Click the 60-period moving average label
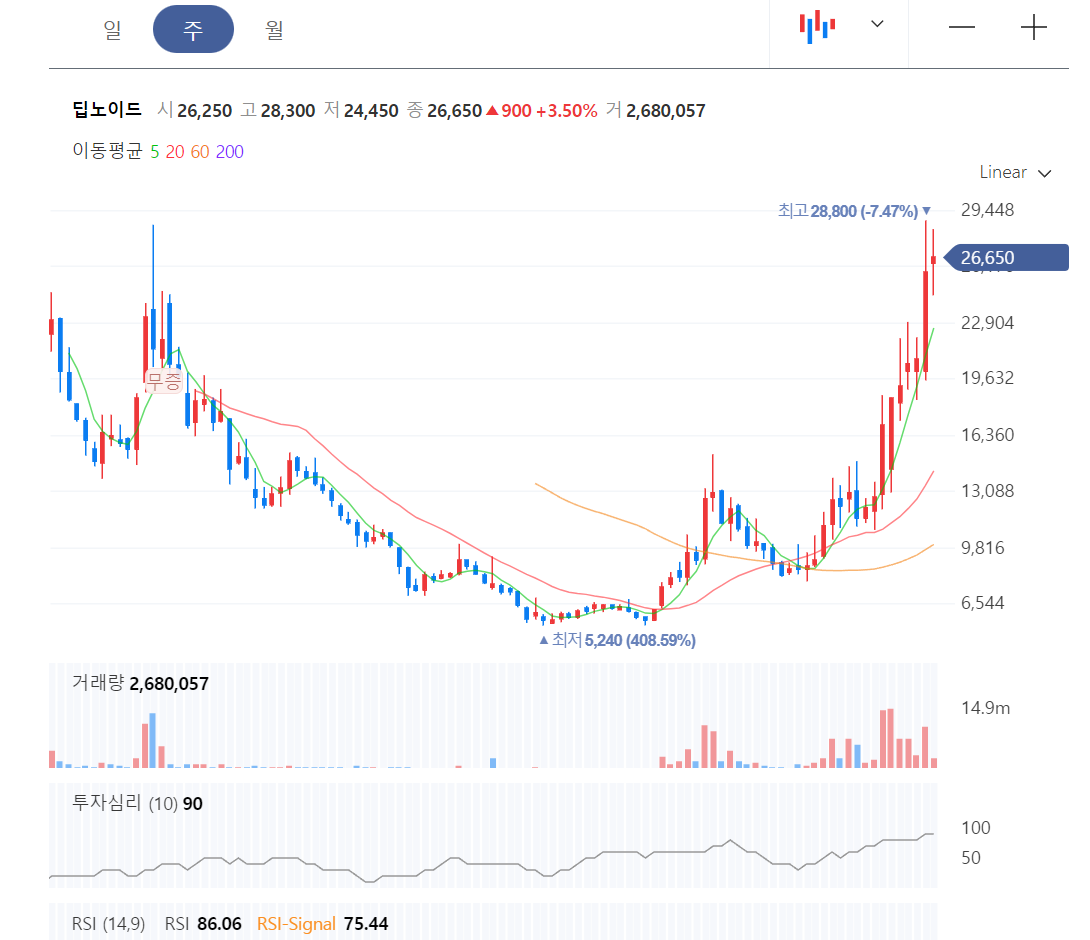Viewport: 1090px width, 940px height. [x=200, y=152]
